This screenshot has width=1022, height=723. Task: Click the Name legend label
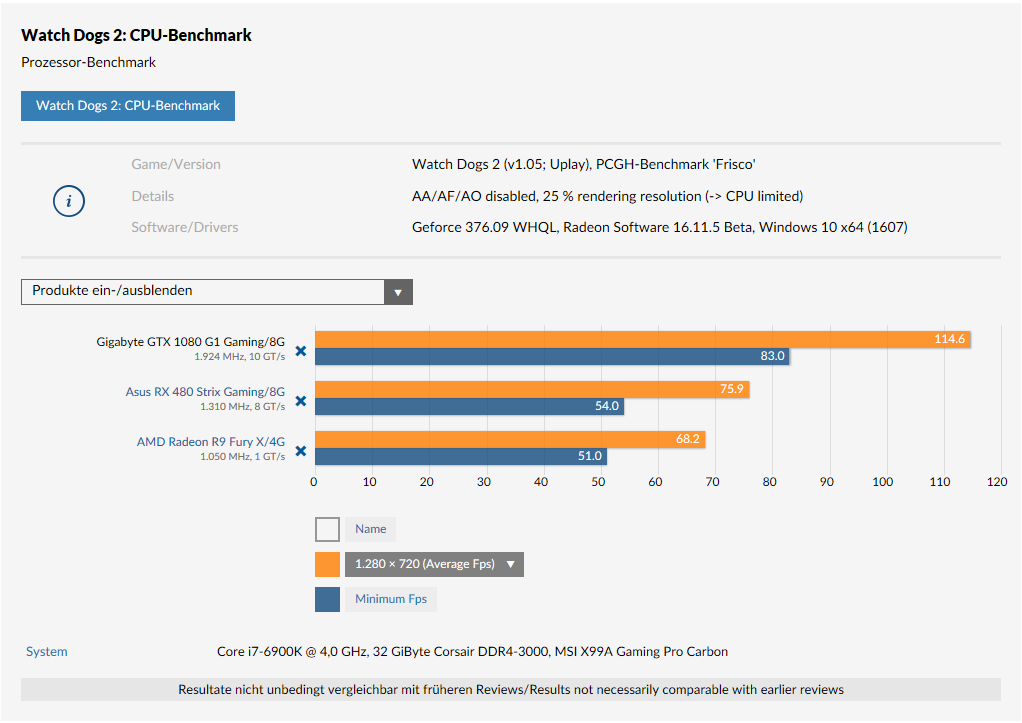(x=370, y=529)
